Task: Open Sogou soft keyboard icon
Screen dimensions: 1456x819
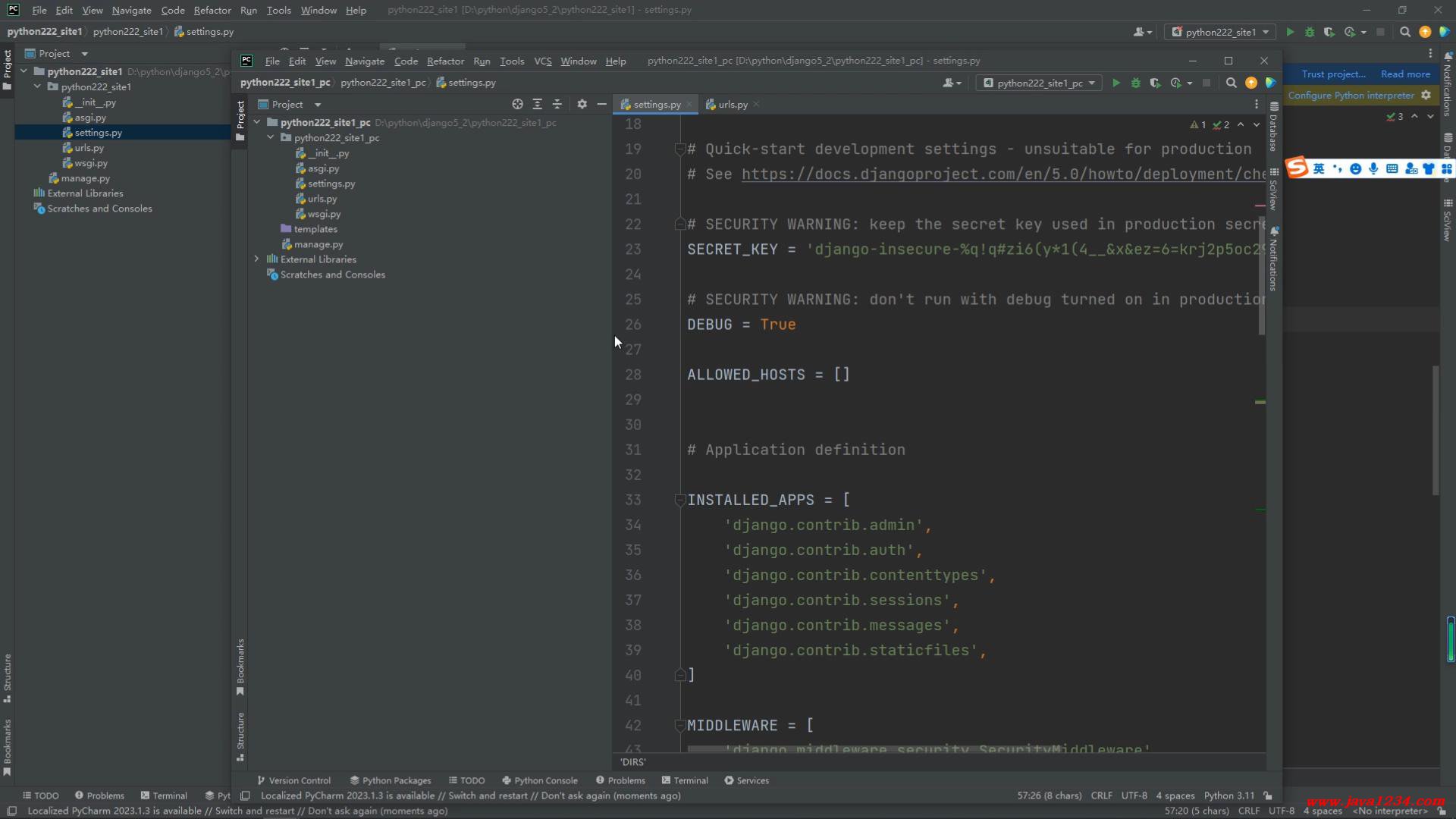Action: click(x=1392, y=168)
